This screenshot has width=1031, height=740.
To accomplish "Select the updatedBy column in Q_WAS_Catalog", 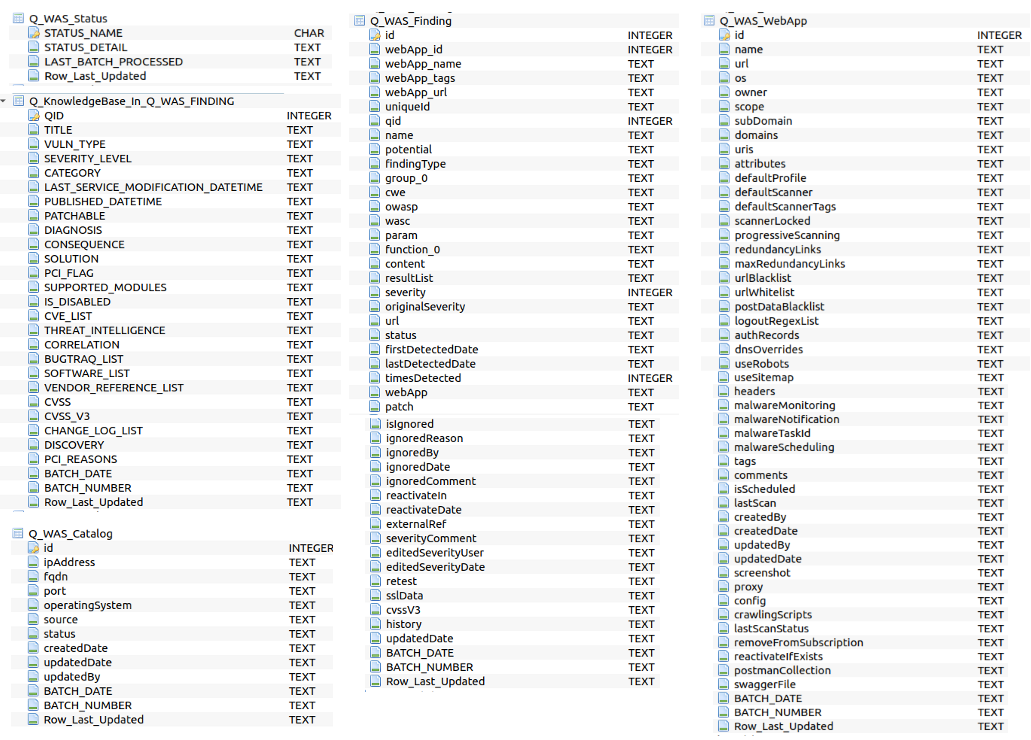I will pyautogui.click(x=172, y=677).
